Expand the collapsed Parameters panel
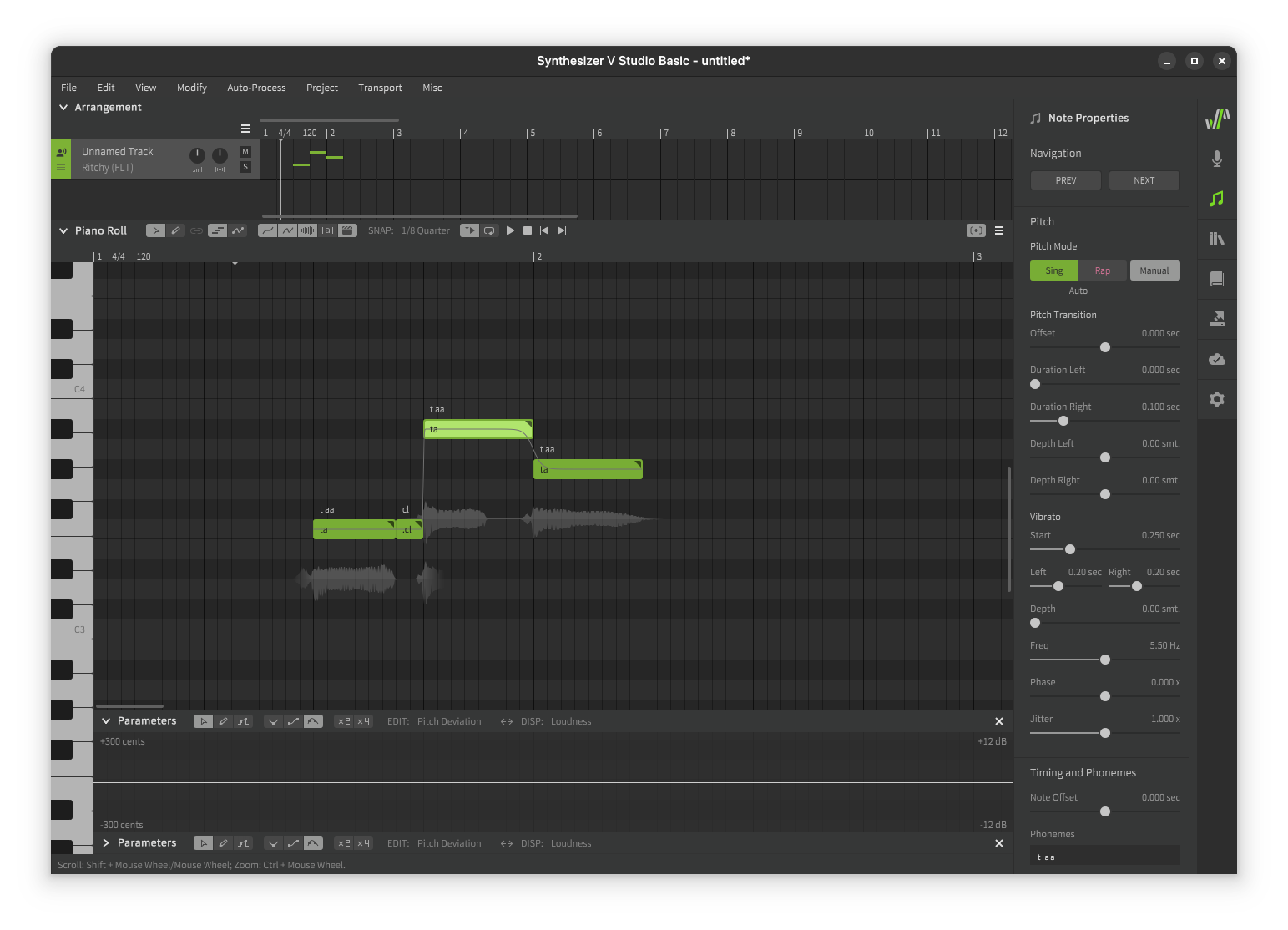This screenshot has height=930, width=1288. 106,843
